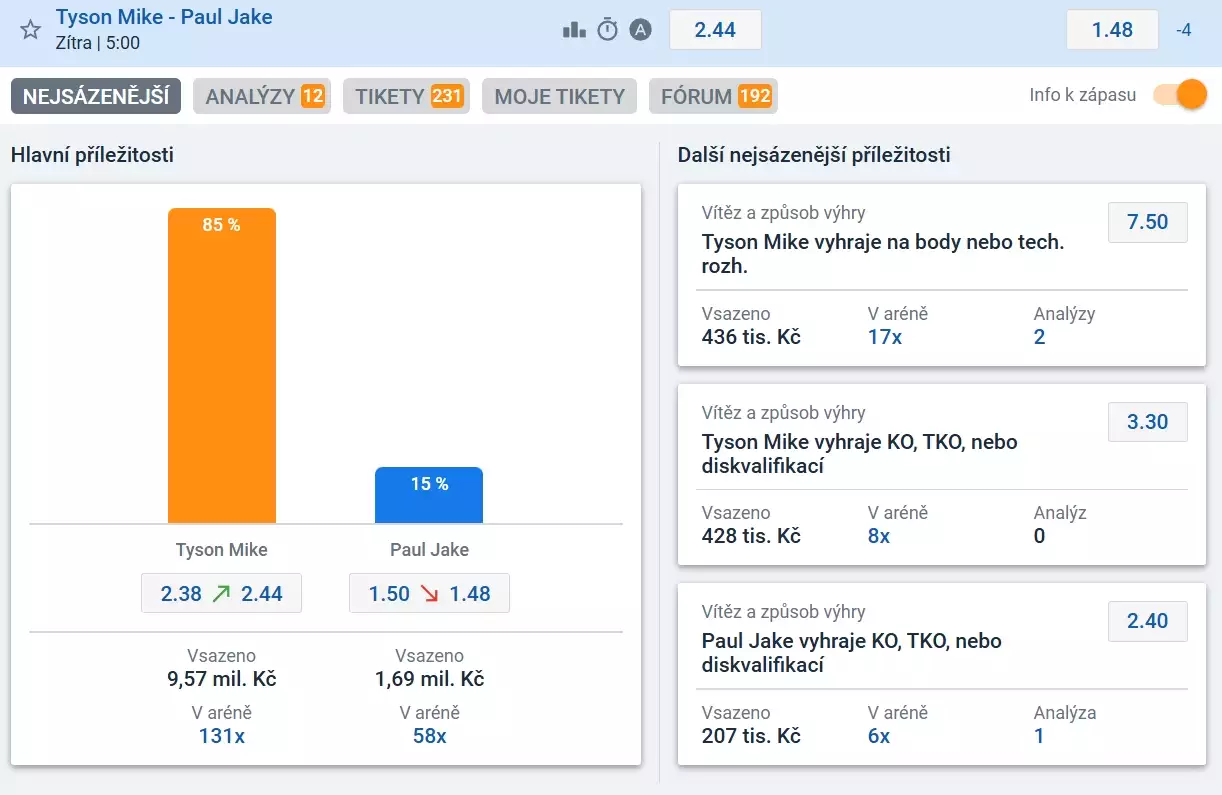Toggle the Info k zápasu switch
This screenshot has width=1222, height=795.
pyautogui.click(x=1180, y=95)
